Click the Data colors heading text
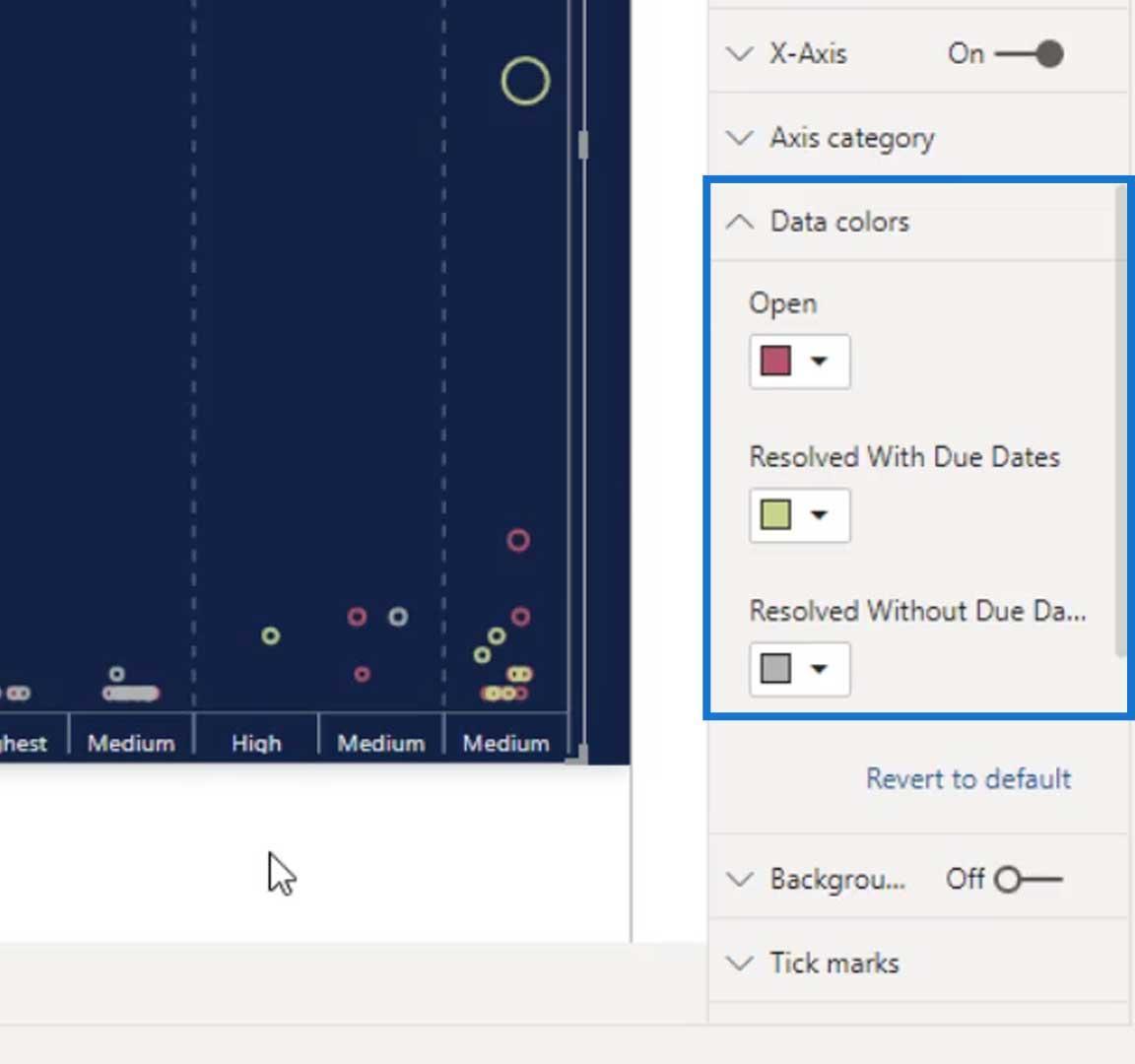The width and height of the screenshot is (1135, 1064). 839,222
